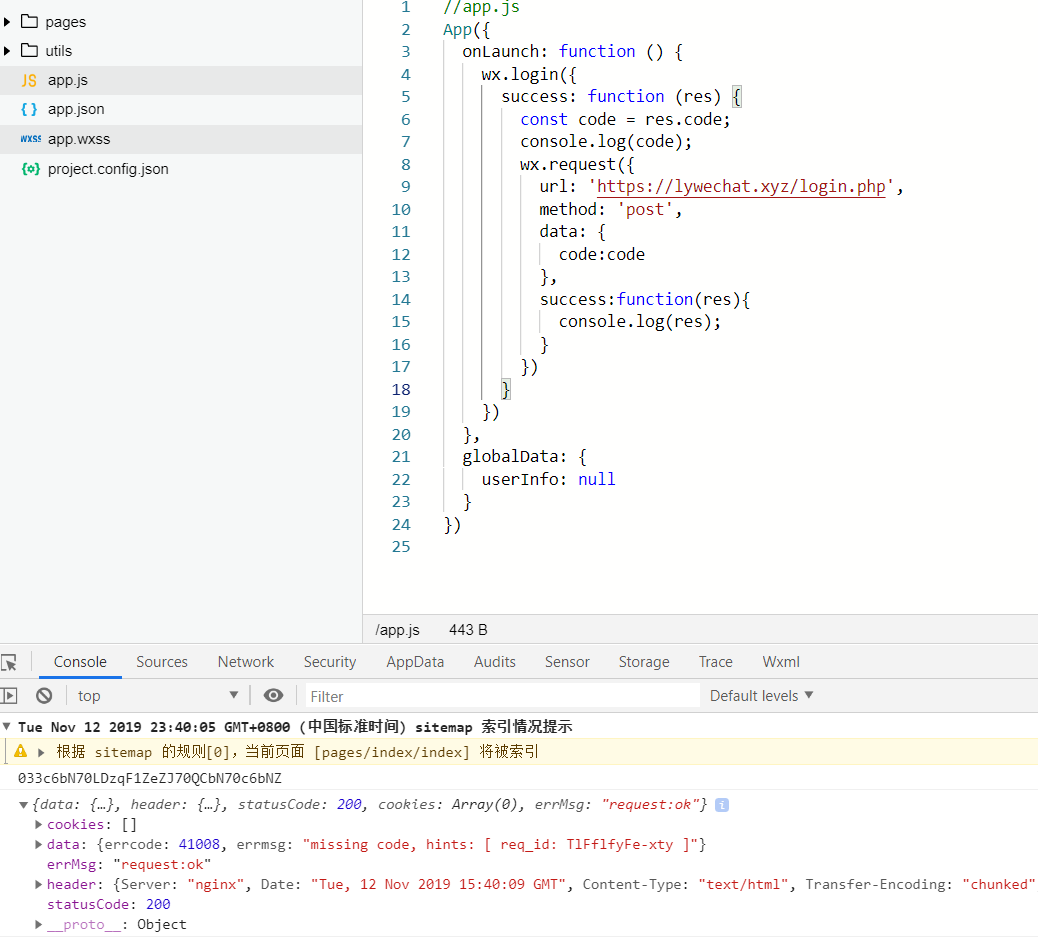Select the WXSS icon of app.wxss
The width and height of the screenshot is (1038, 939).
click(30, 139)
